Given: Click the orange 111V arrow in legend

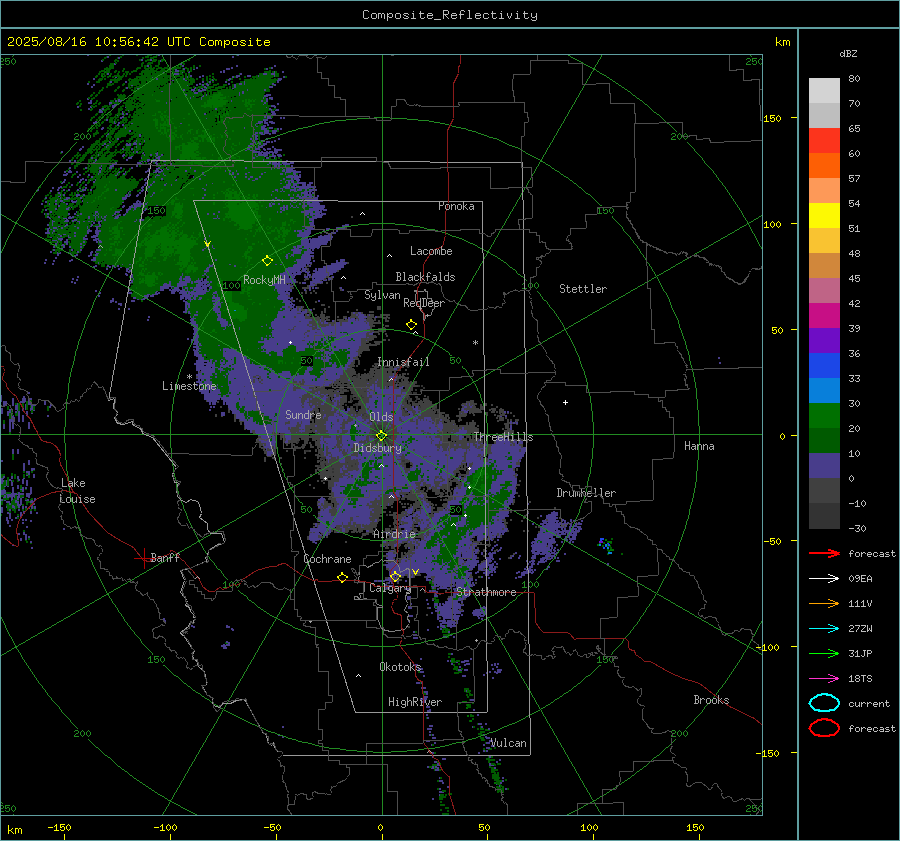Looking at the screenshot, I should pos(824,603).
